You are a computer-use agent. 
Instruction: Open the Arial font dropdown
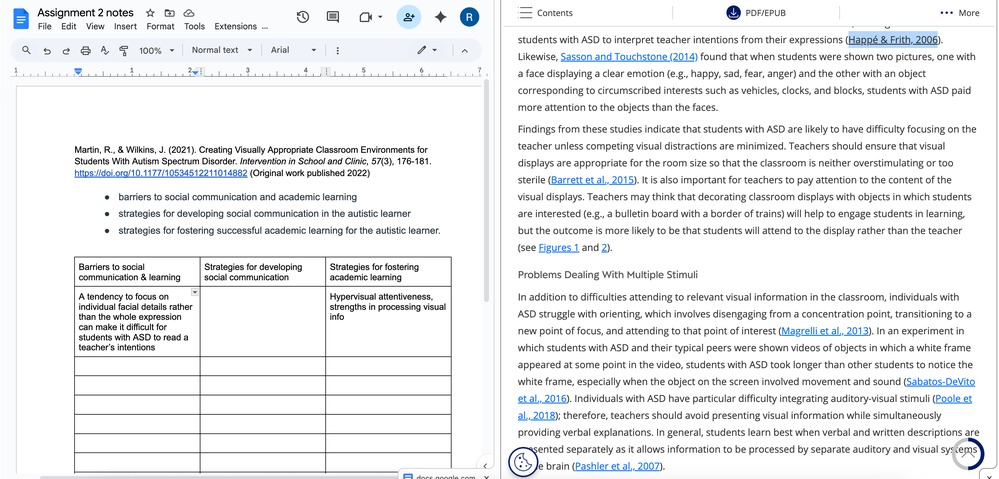[293, 50]
